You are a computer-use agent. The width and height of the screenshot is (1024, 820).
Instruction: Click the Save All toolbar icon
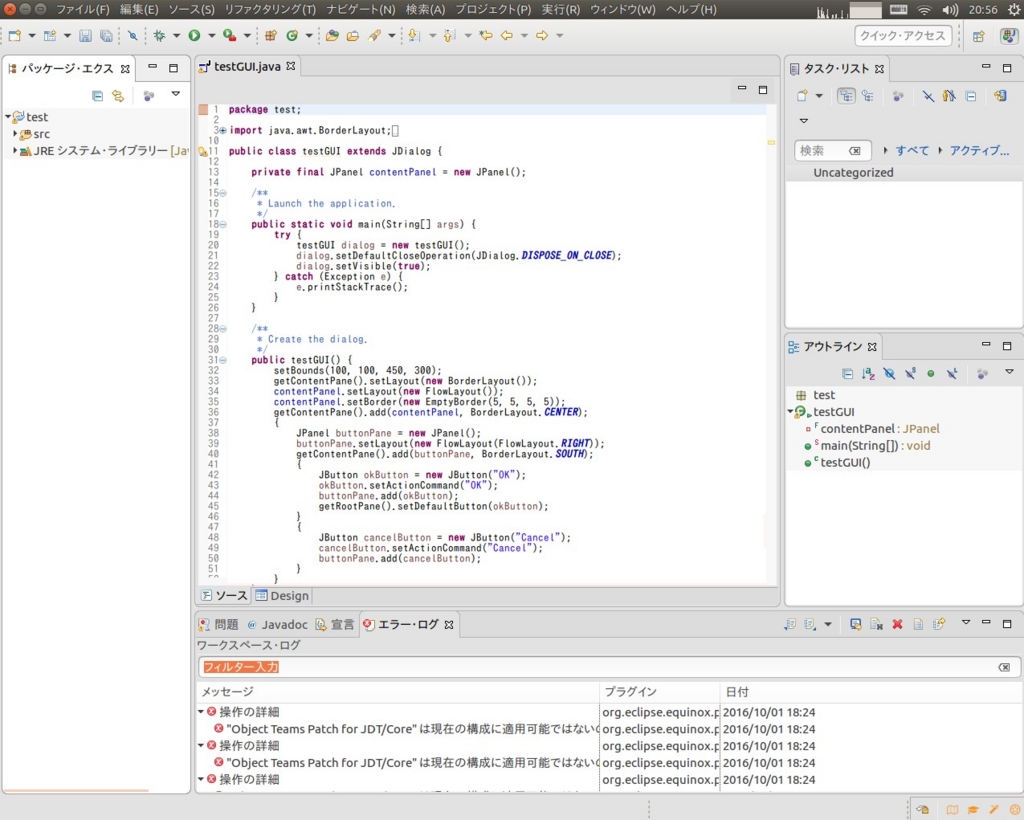coord(106,36)
